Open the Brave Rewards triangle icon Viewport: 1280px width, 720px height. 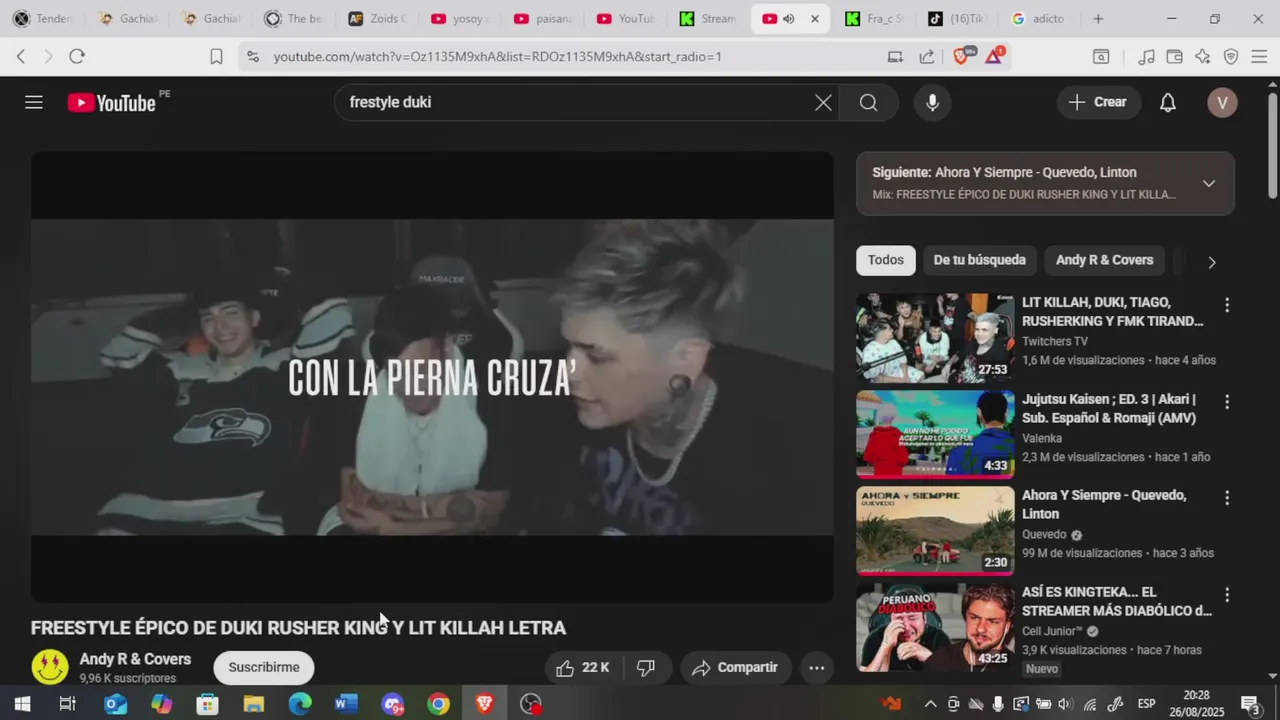tap(994, 56)
